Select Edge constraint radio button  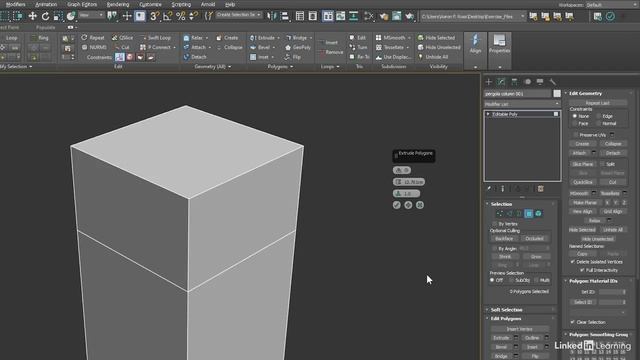(x=599, y=116)
